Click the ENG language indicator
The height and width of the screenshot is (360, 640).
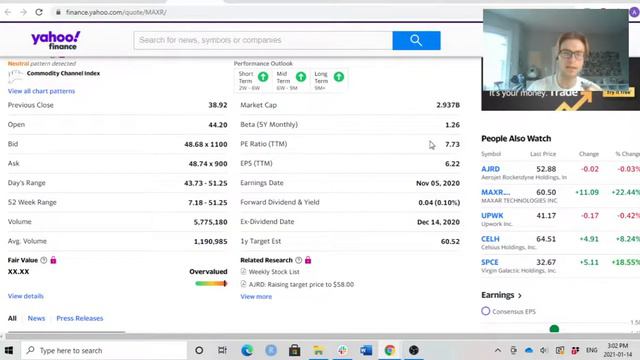(x=591, y=350)
